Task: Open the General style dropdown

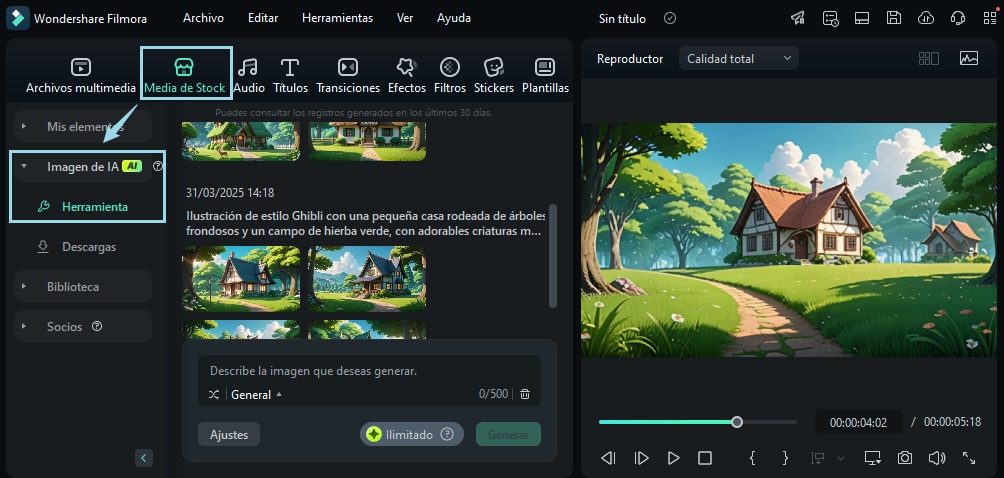Action: point(255,395)
